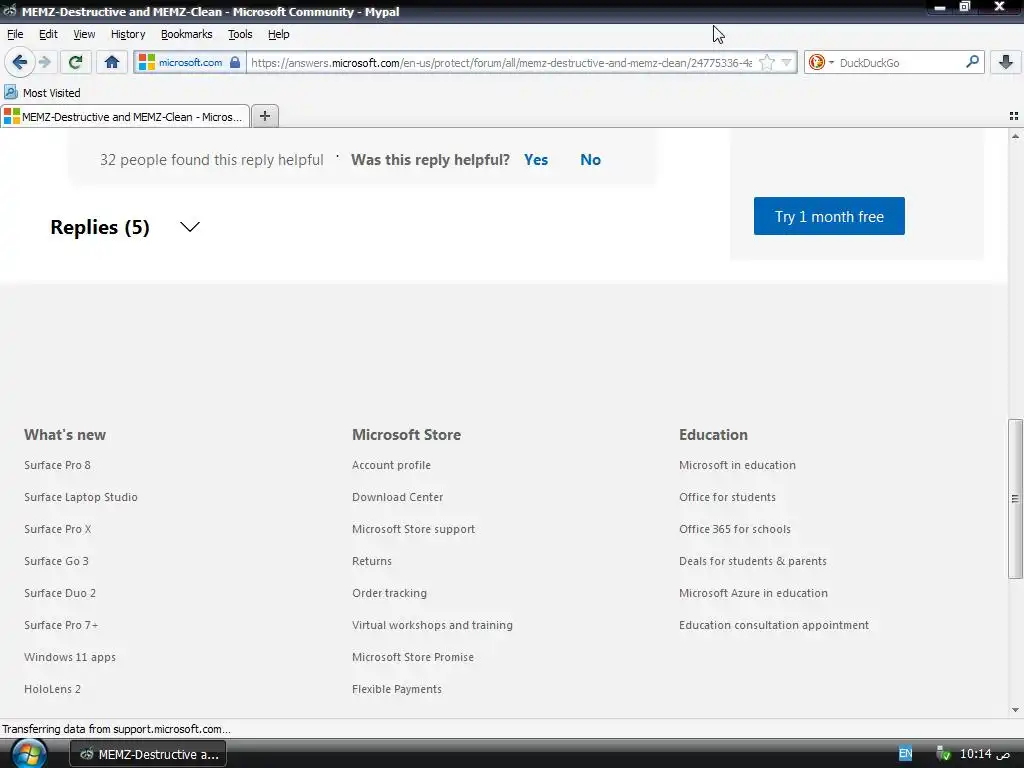Open the View menu
1024x768 pixels.
point(84,34)
